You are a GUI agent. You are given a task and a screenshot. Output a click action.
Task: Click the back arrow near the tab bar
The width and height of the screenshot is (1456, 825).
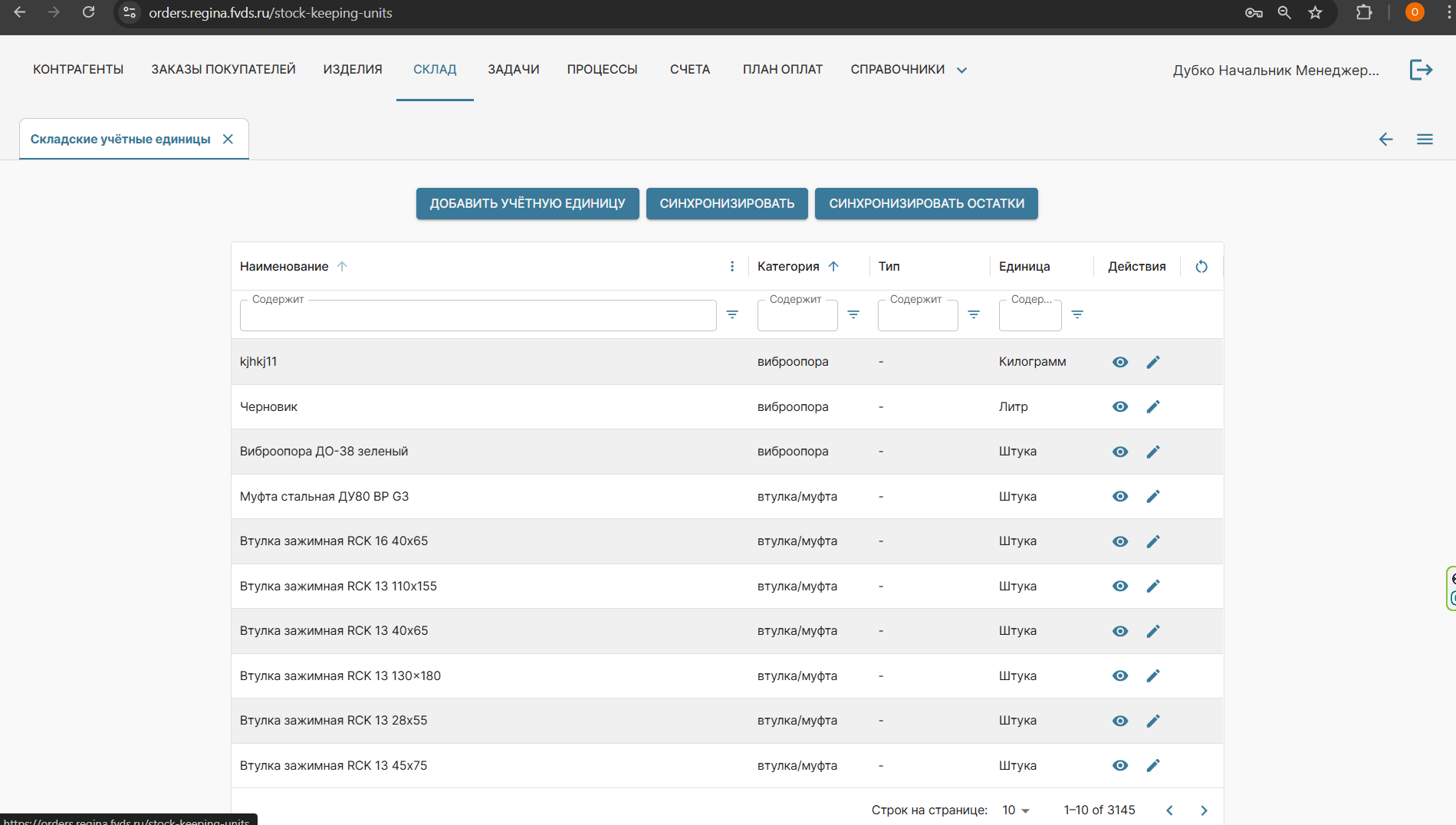point(1385,140)
